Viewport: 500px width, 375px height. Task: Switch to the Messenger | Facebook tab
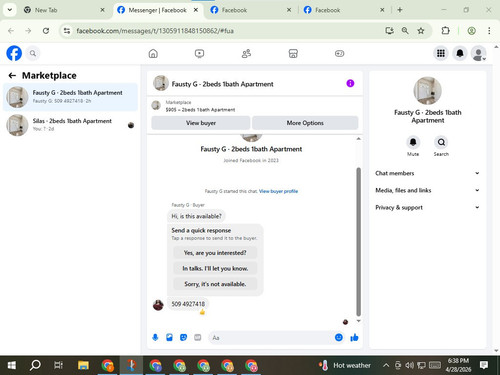click(x=158, y=10)
